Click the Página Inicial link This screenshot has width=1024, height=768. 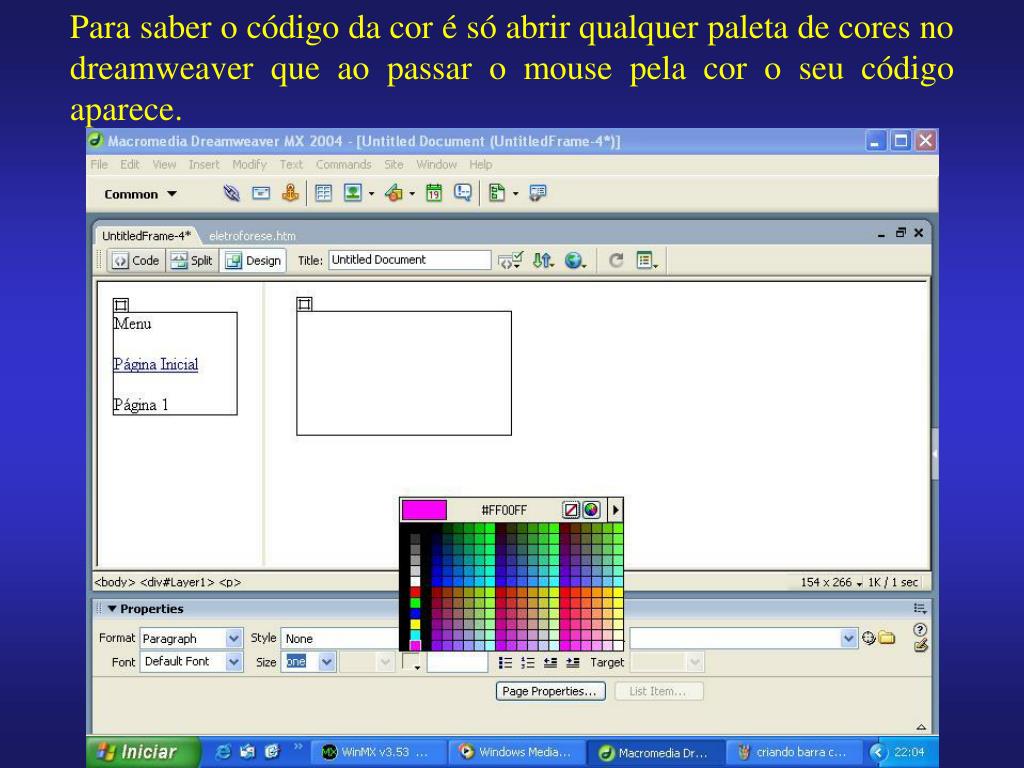155,364
